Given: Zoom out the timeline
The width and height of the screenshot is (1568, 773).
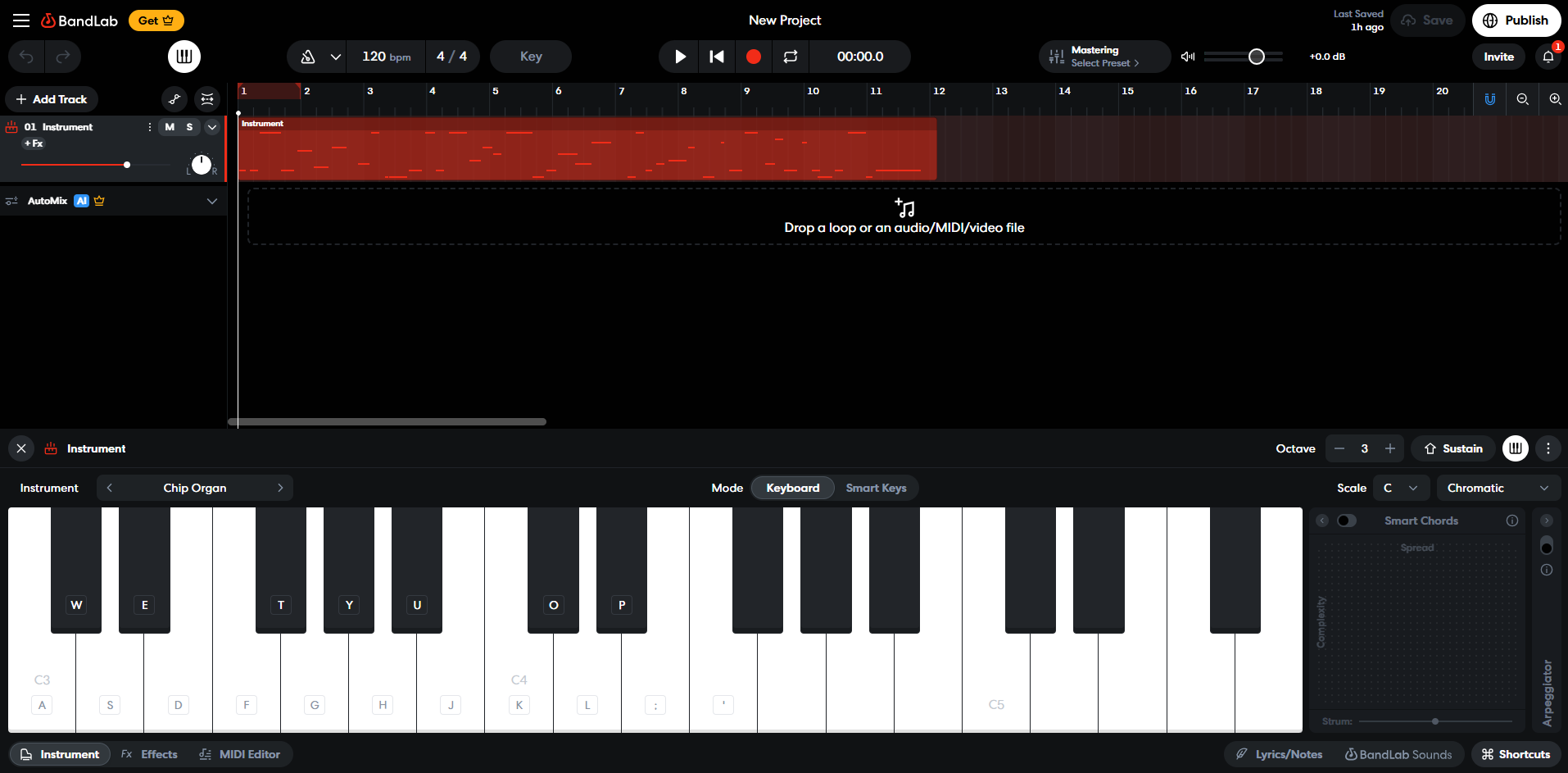Looking at the screenshot, I should pyautogui.click(x=1523, y=99).
